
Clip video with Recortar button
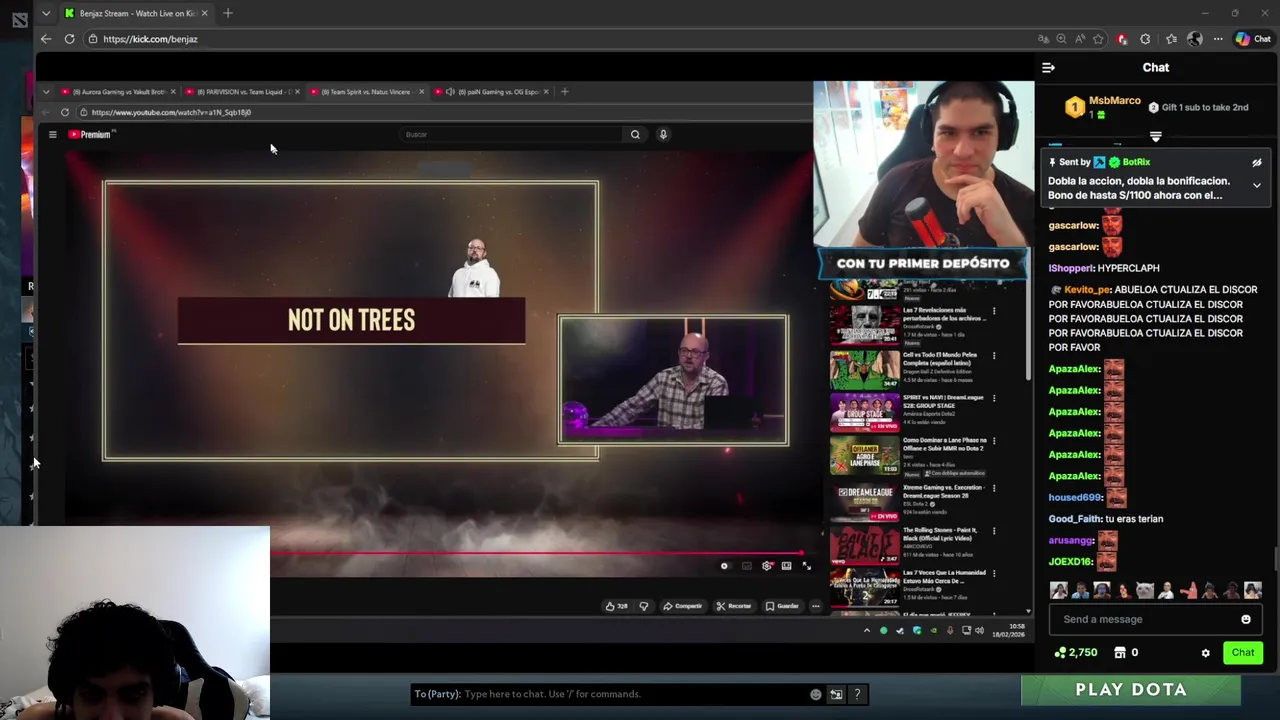pyautogui.click(x=734, y=606)
